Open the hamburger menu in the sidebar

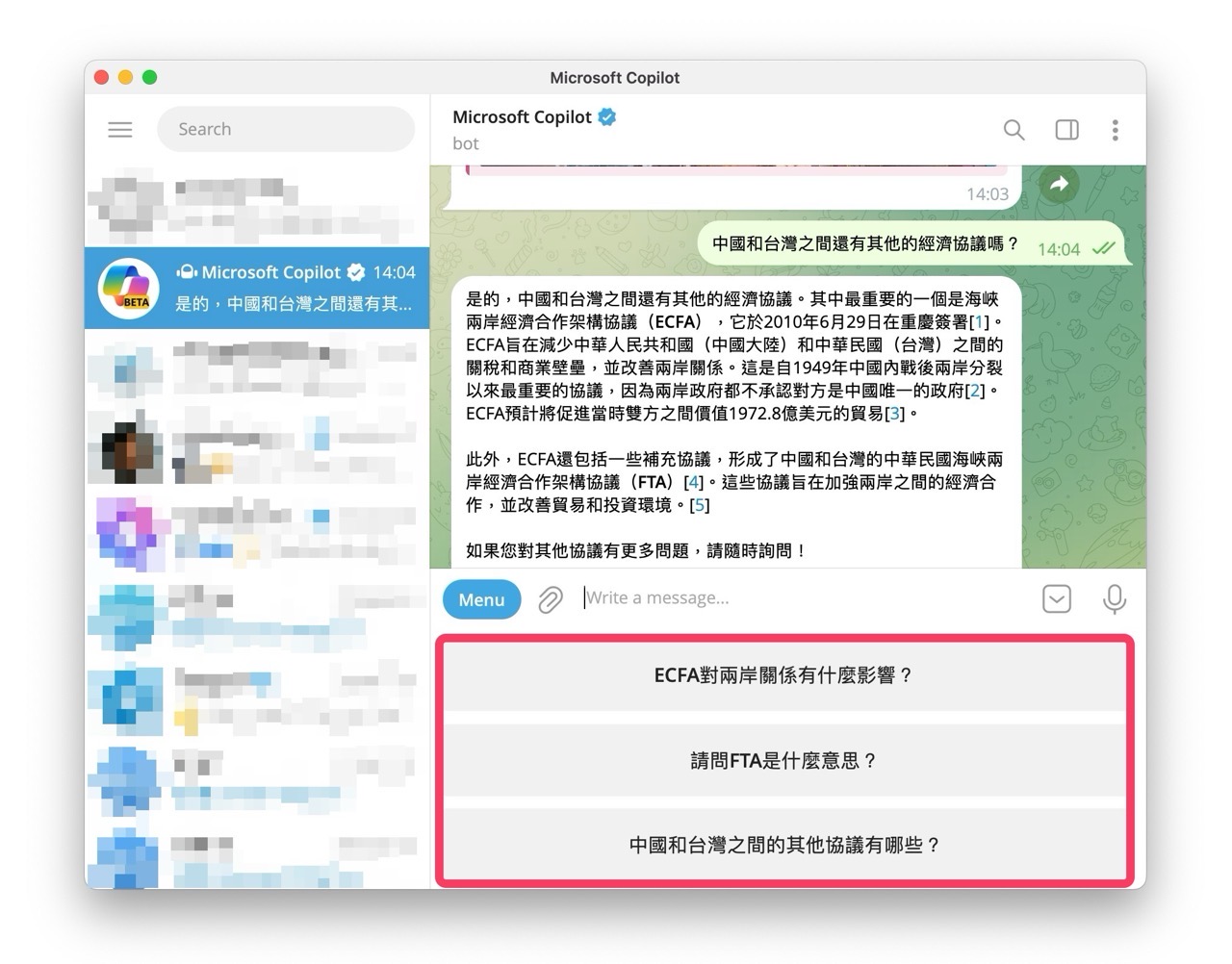120,129
